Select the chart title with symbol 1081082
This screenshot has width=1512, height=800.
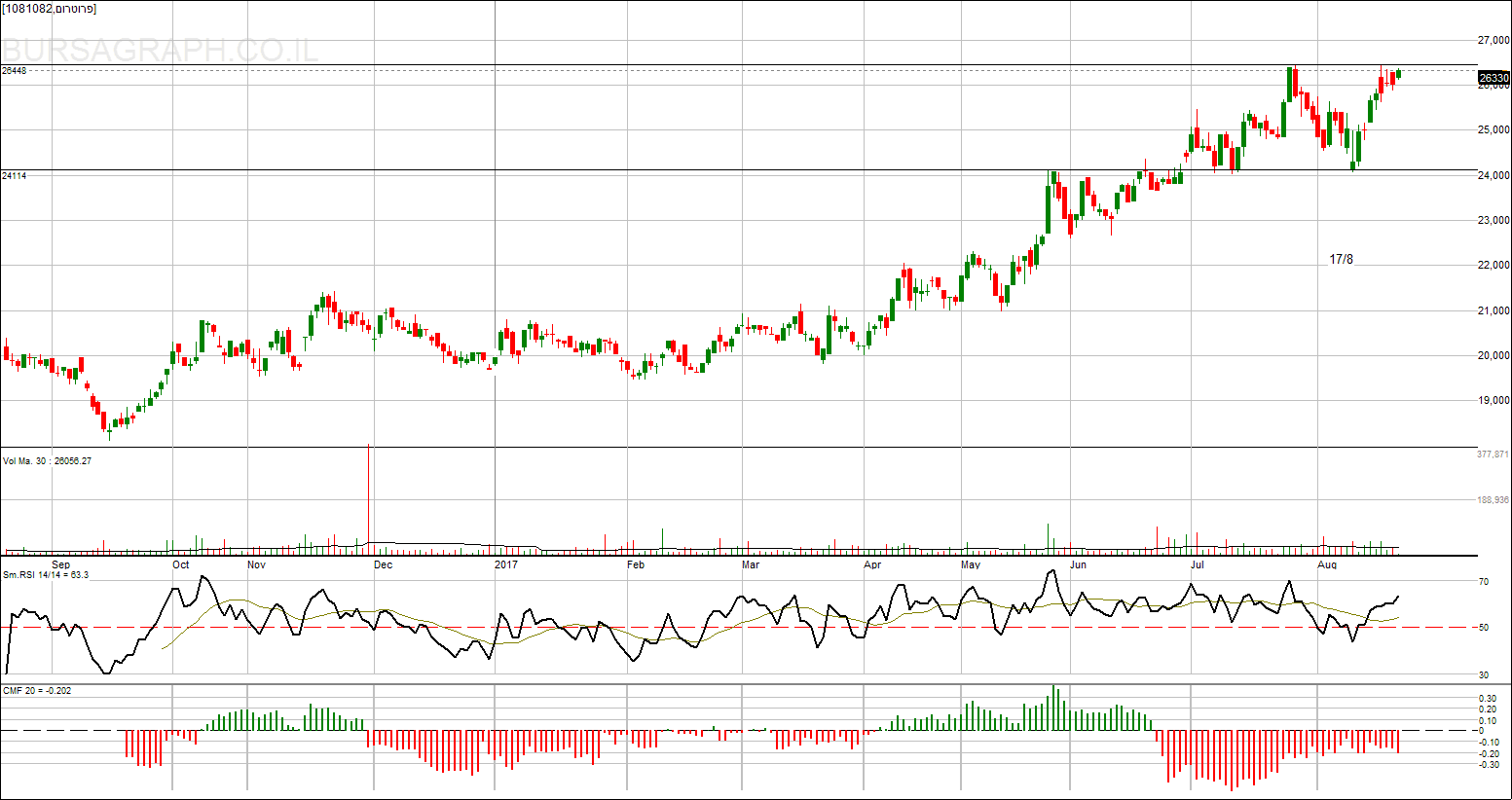[x=50, y=9]
